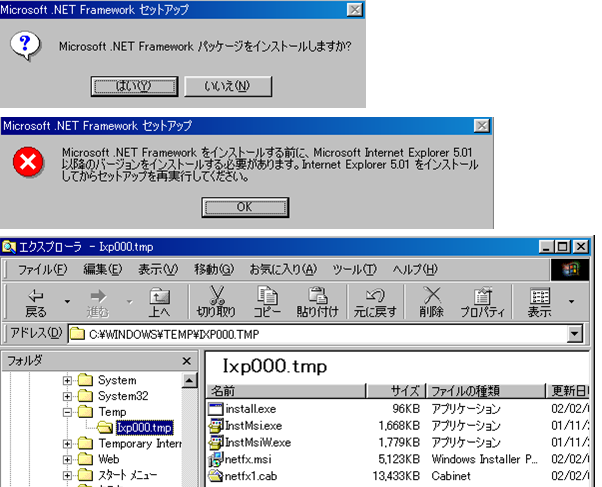The width and height of the screenshot is (602, 487).
Task: Open the forward history dropdown arrow
Action: click(129, 302)
